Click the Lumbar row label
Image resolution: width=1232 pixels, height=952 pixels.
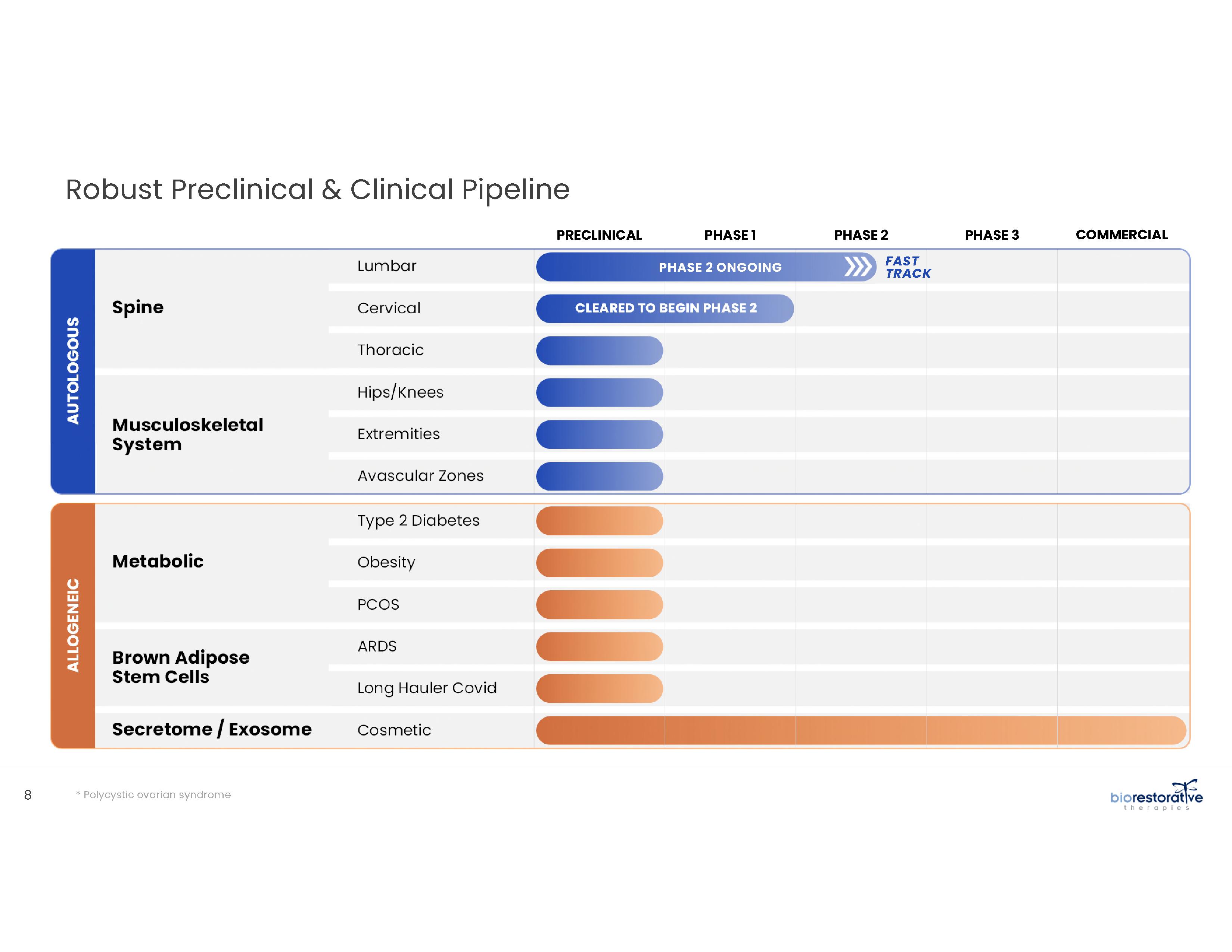tap(386, 266)
